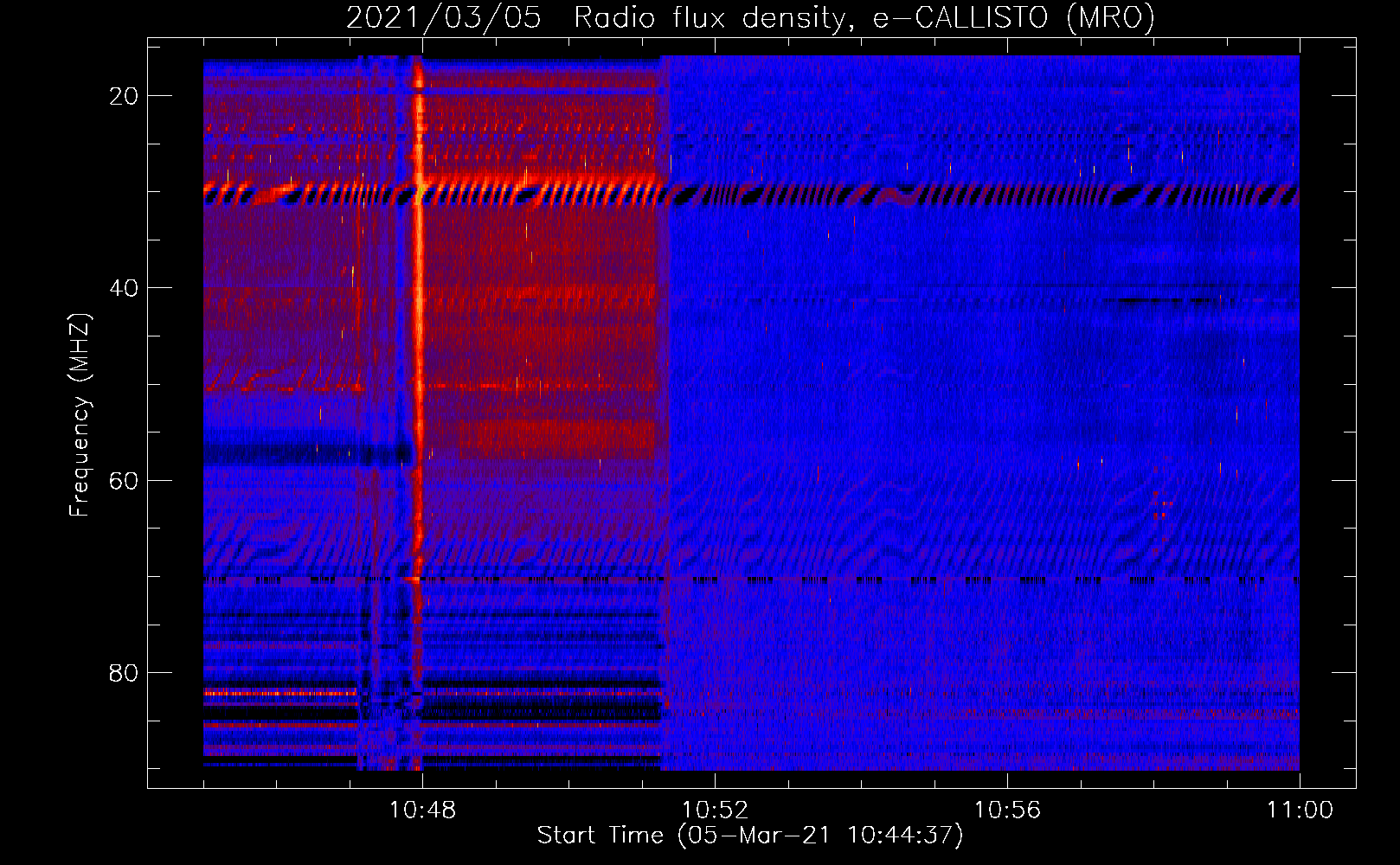
Task: Click the 40 frequency tick label
Action: click(124, 288)
